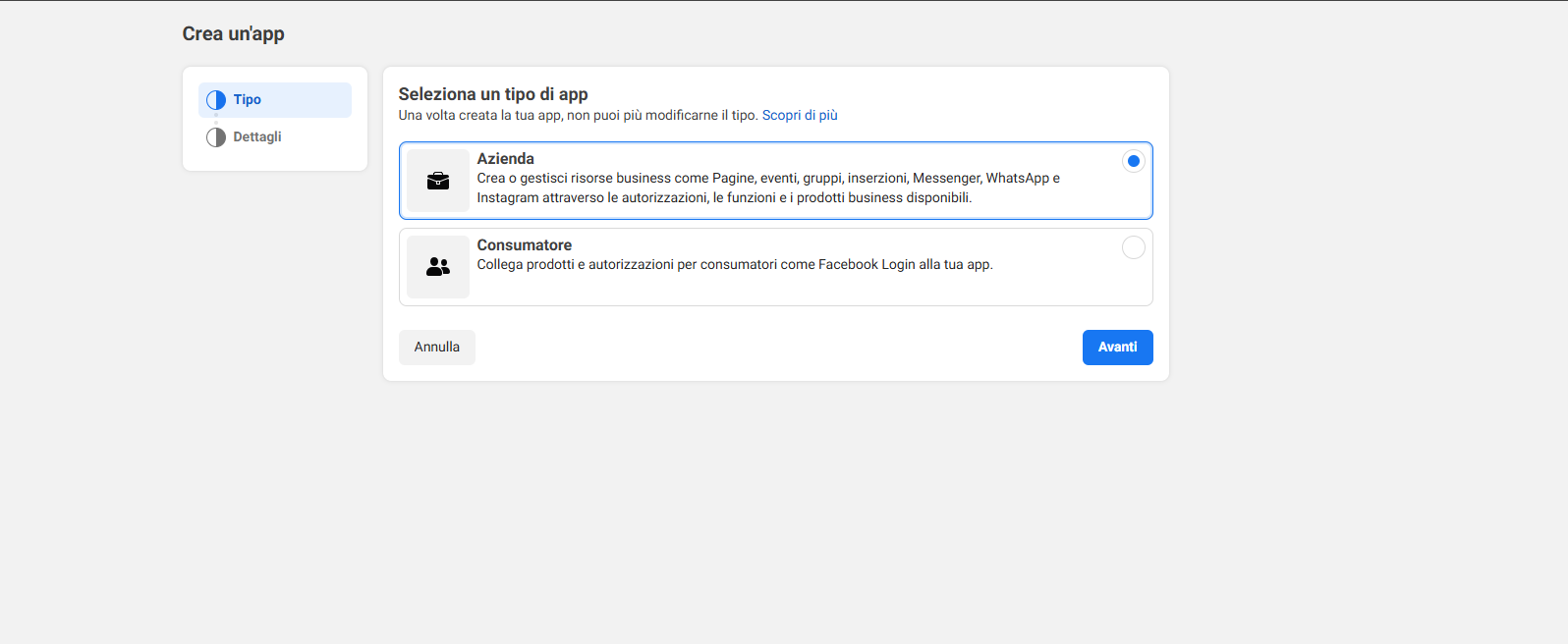
Task: Open the Scopri di più link
Action: pyautogui.click(x=800, y=116)
